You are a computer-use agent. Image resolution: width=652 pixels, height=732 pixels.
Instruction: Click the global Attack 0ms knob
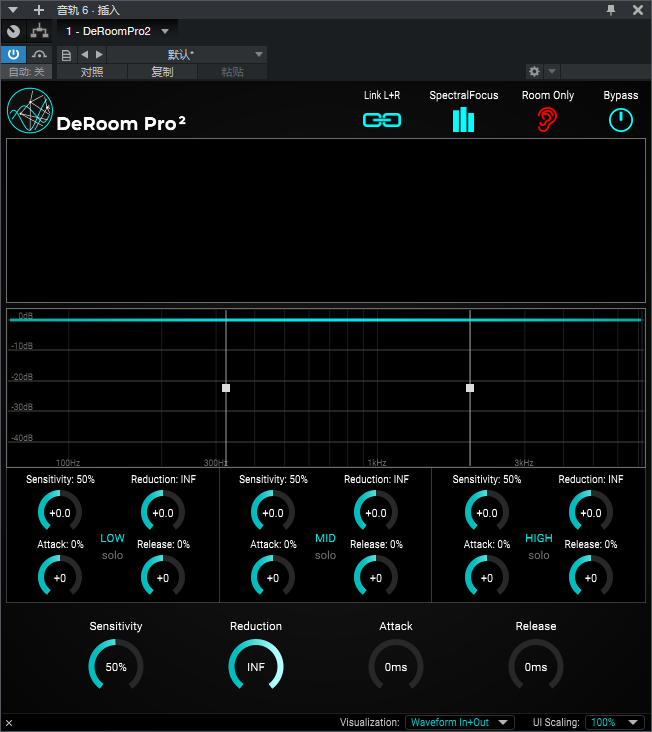click(396, 666)
